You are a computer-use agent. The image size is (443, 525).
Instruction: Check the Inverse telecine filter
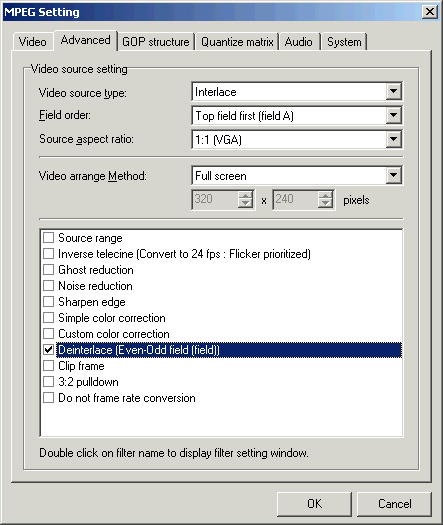click(49, 254)
